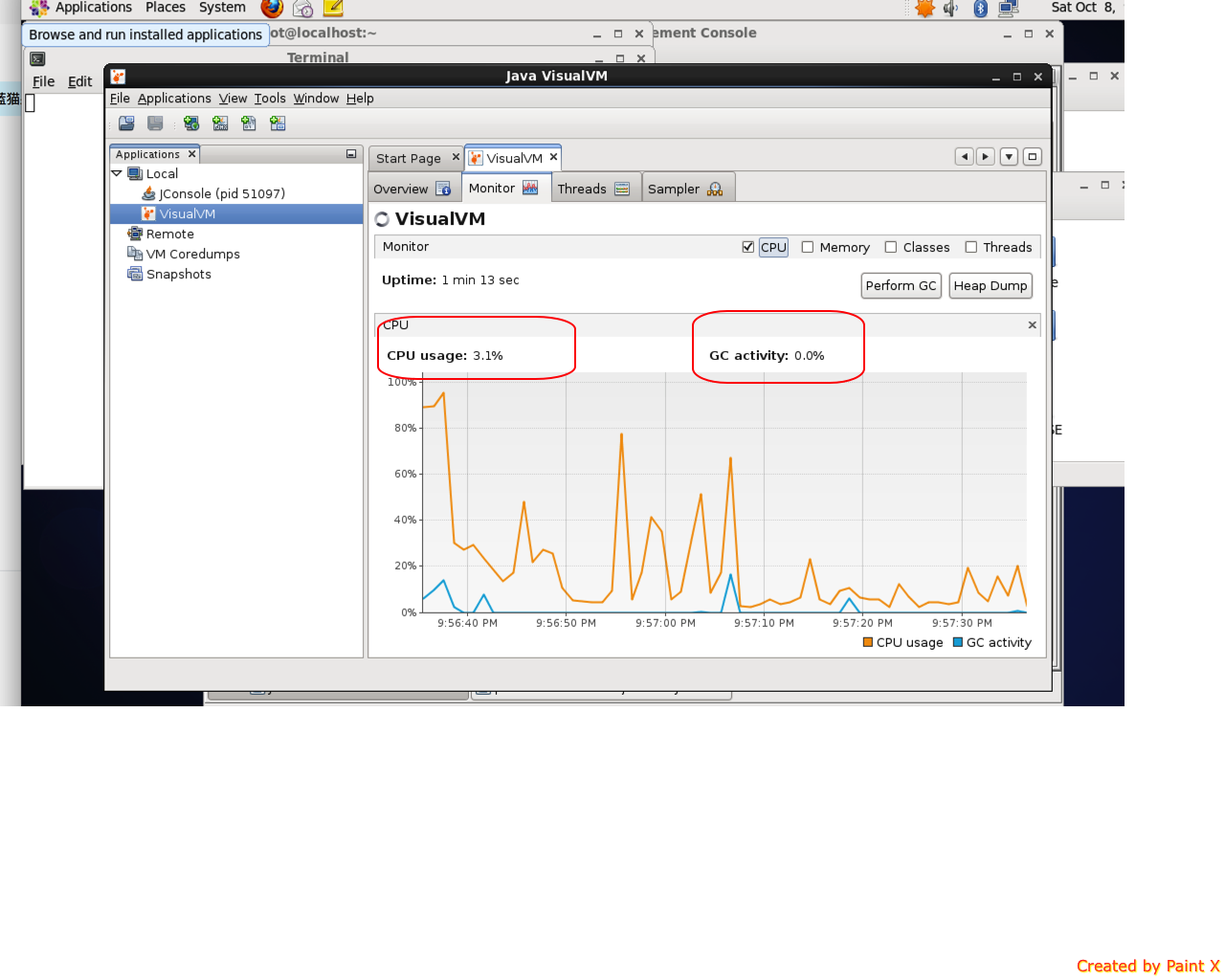This screenshot has height=980, width=1225.
Task: Collapse the Local tree node
Action: [117, 173]
